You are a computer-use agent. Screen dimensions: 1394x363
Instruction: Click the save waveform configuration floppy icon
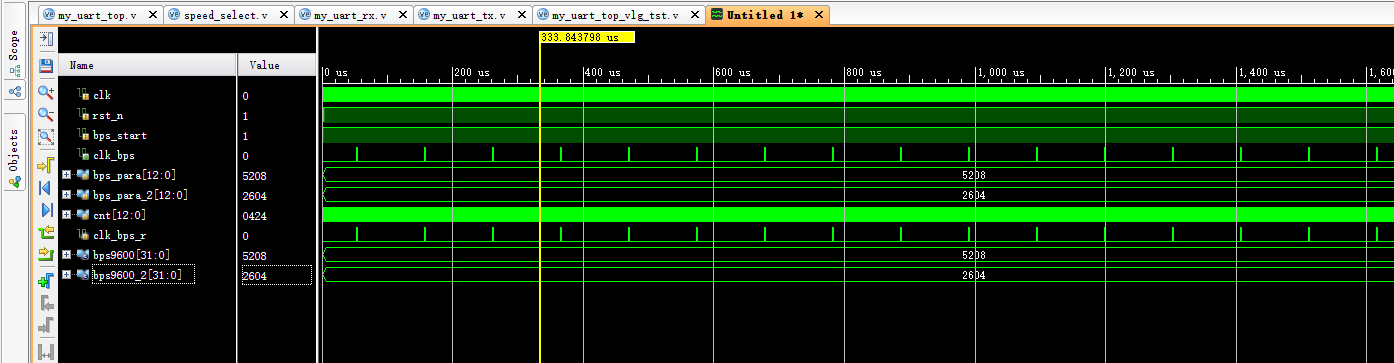(x=45, y=65)
